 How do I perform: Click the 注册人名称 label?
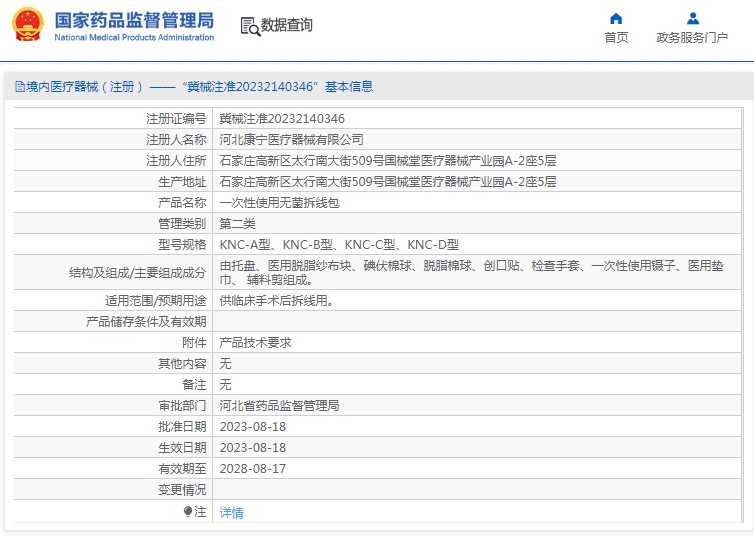pyautogui.click(x=176, y=140)
